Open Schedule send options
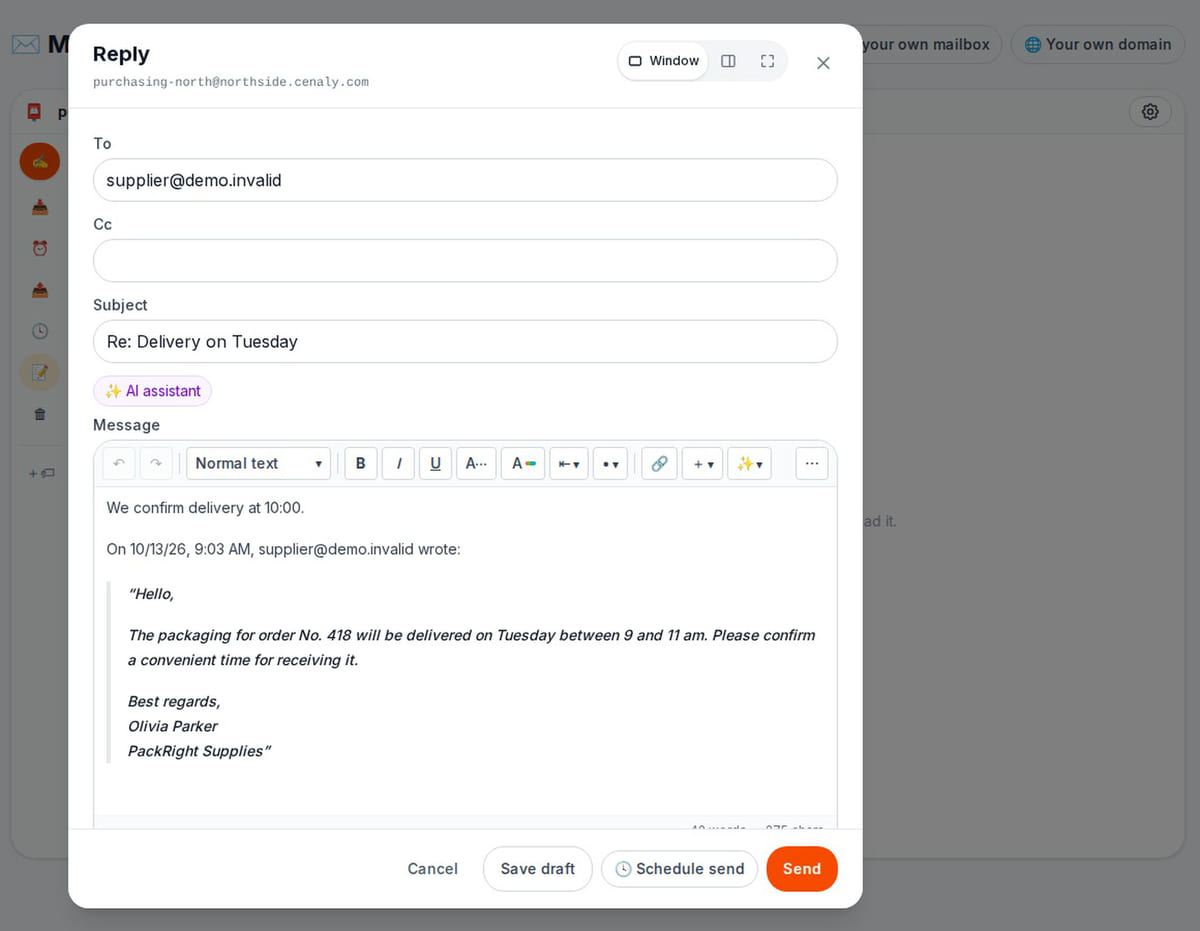 coord(679,869)
